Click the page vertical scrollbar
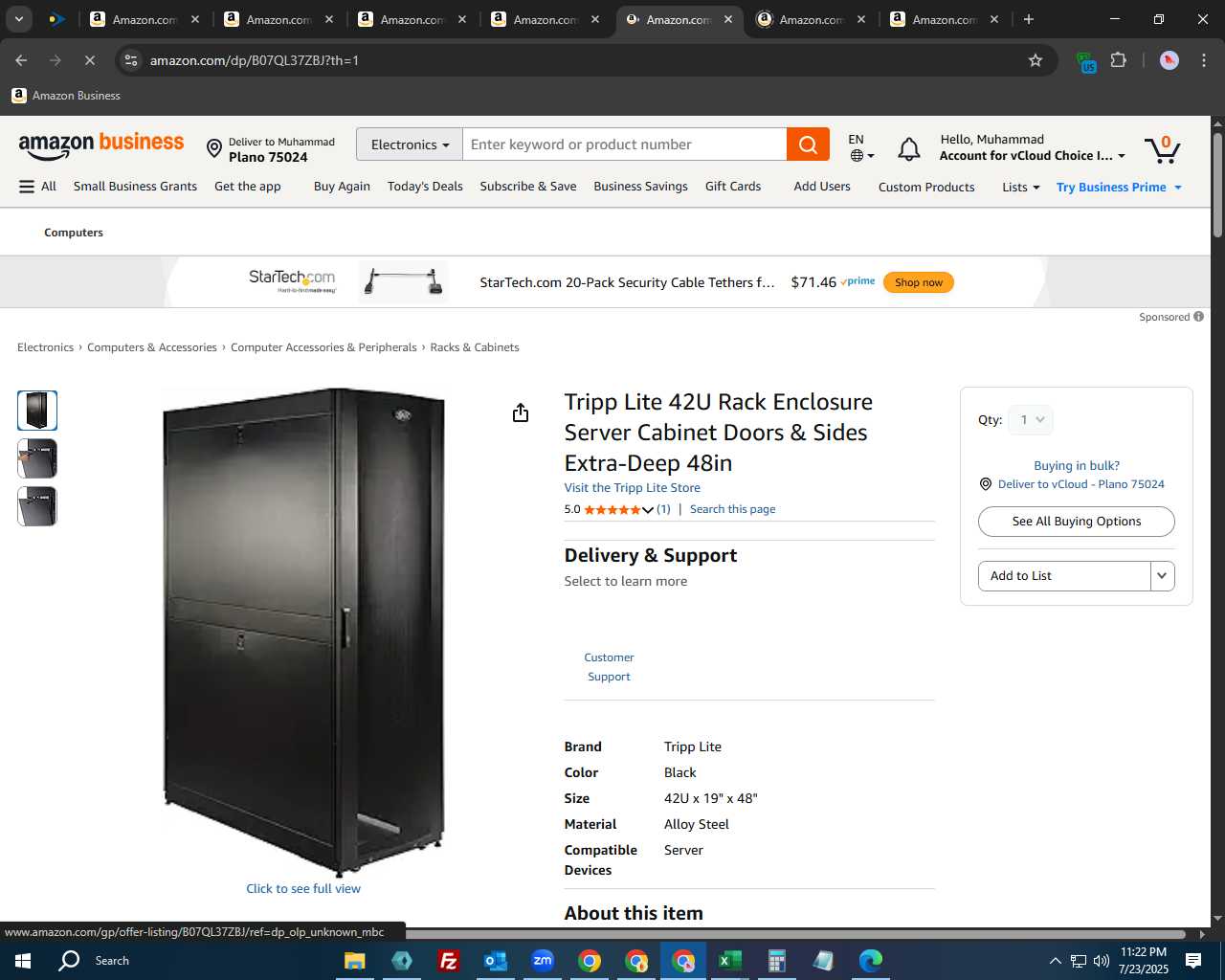The height and width of the screenshot is (980, 1225). tap(1217, 185)
